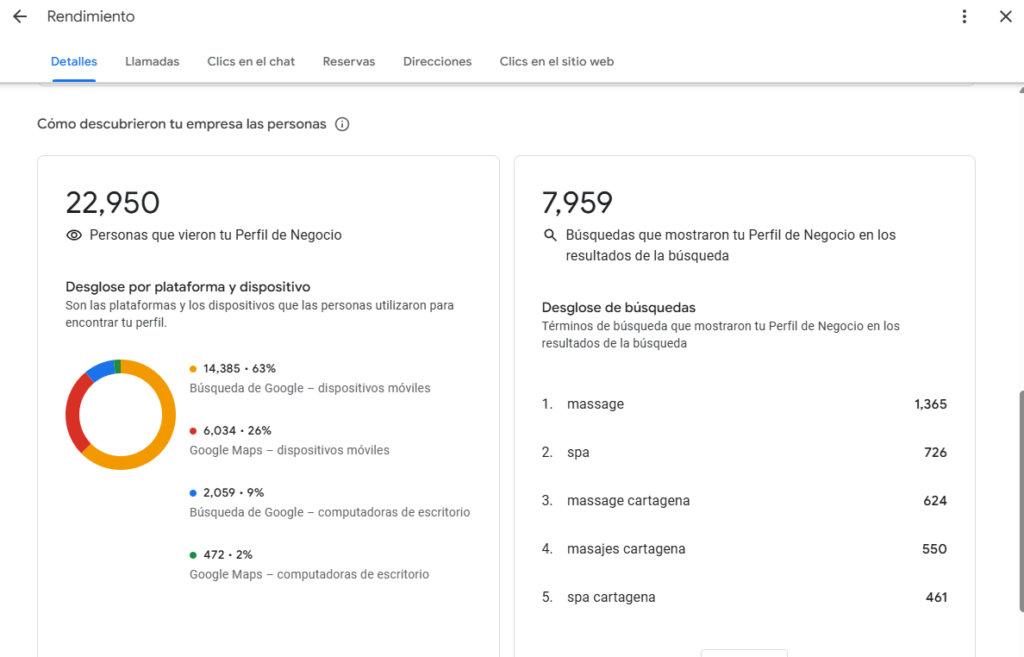Click the magnifying glass search icon
Image resolution: width=1024 pixels, height=657 pixels.
pos(550,235)
